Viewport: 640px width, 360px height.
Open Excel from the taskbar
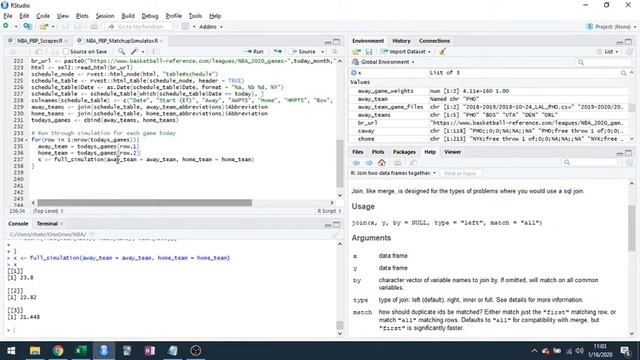[x=81, y=351]
